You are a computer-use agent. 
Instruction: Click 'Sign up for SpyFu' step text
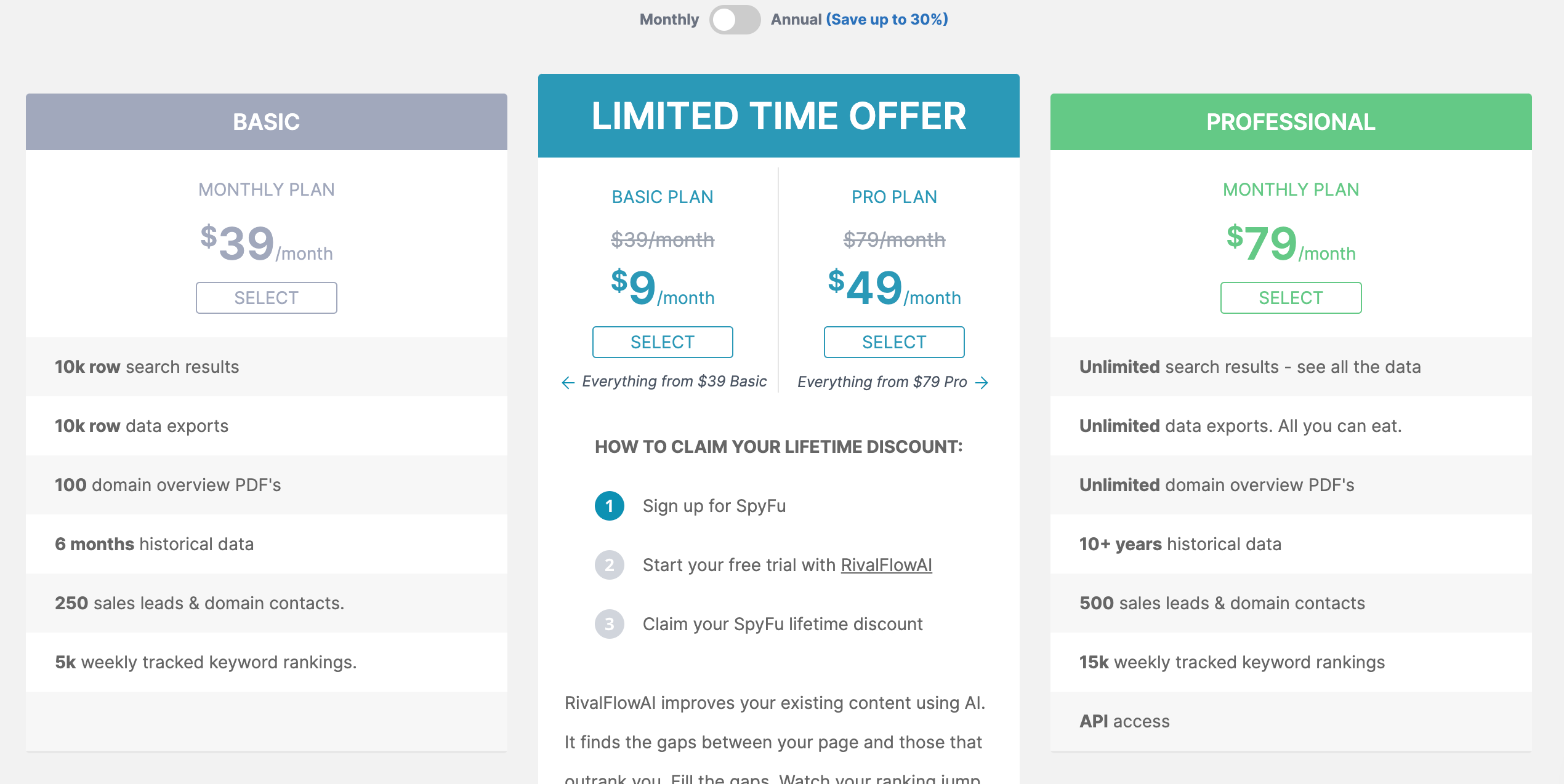click(714, 506)
